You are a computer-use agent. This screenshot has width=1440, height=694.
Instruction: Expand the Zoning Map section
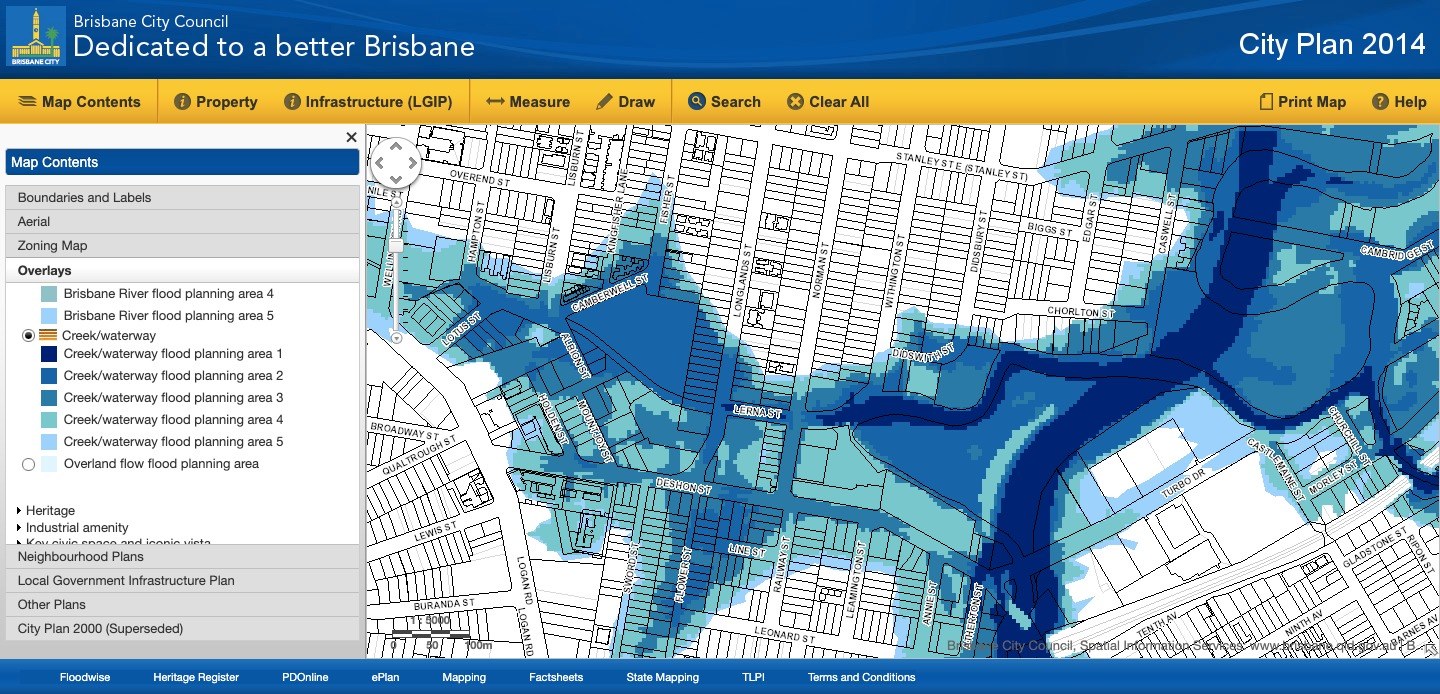[x=182, y=246]
